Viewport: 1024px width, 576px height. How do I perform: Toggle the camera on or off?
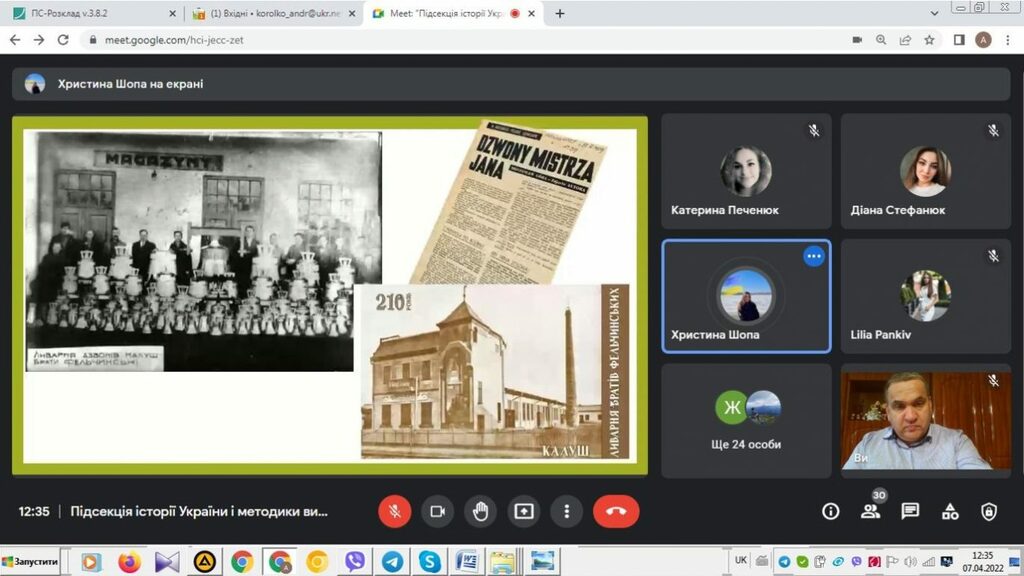coord(437,511)
